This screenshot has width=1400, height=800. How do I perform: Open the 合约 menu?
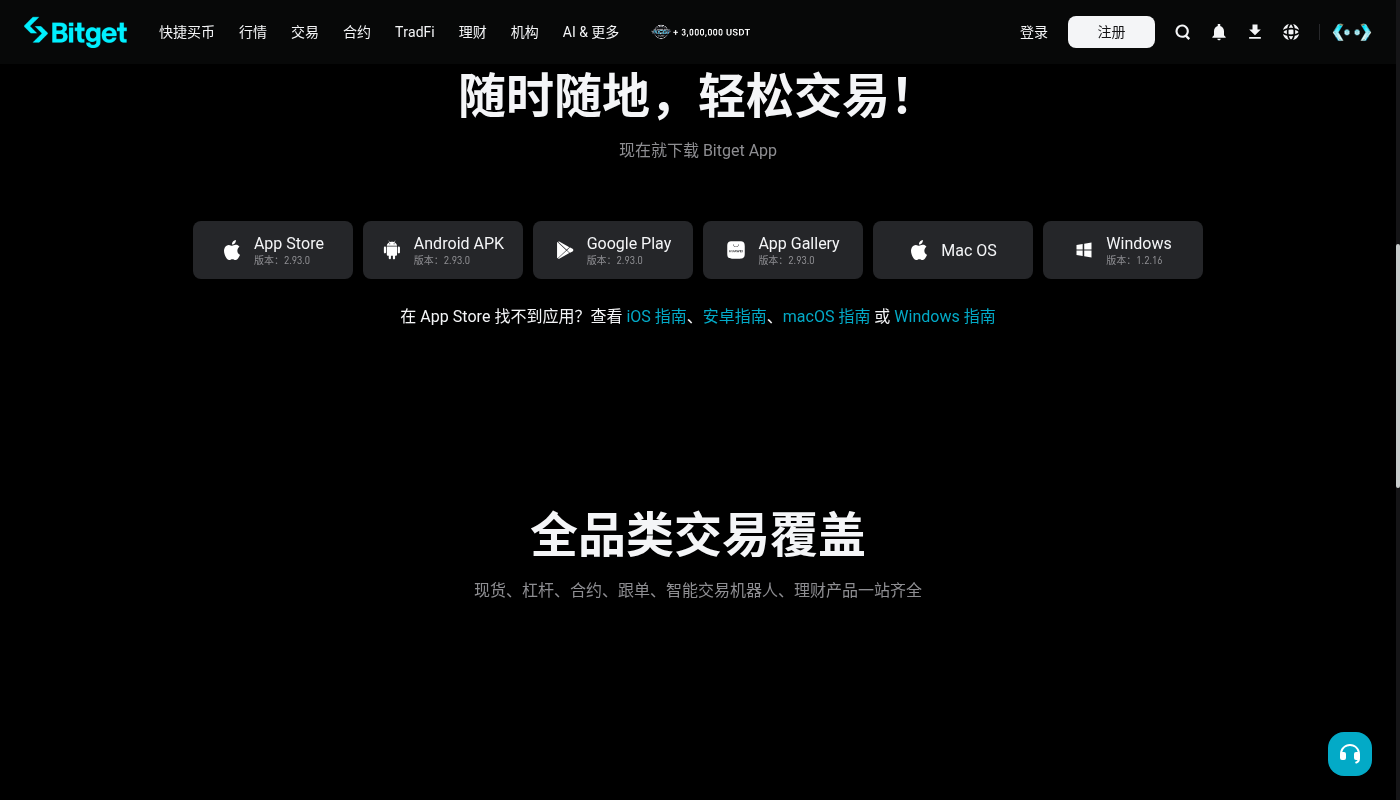[x=357, y=32]
